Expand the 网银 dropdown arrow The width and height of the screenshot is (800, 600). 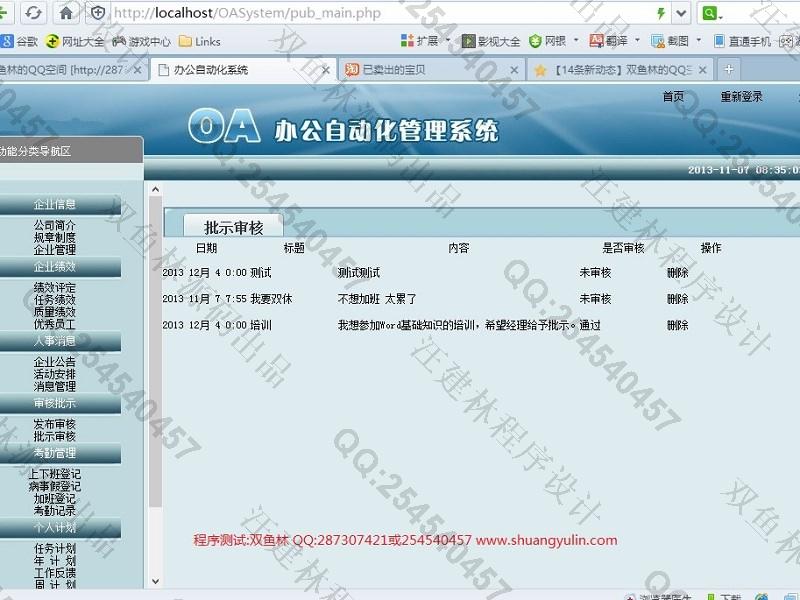click(x=576, y=40)
